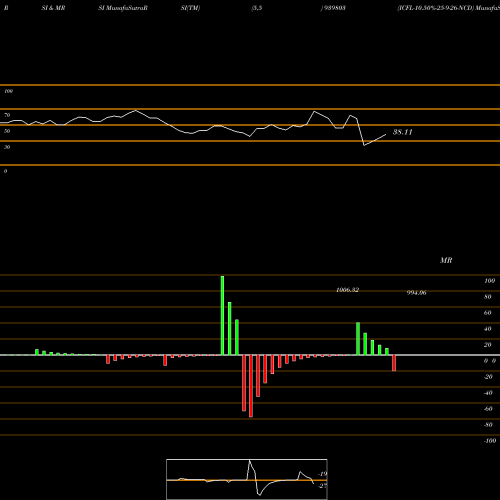Click the RSI value label 38.11
500x500 pixels.
pos(402,132)
